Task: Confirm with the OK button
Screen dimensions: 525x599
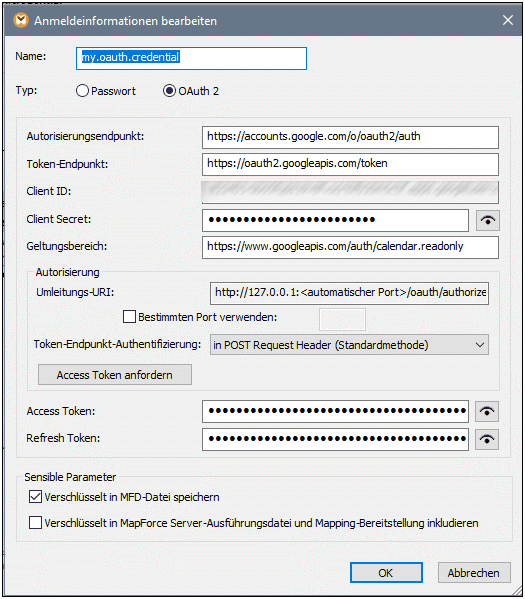Action: coord(386,573)
